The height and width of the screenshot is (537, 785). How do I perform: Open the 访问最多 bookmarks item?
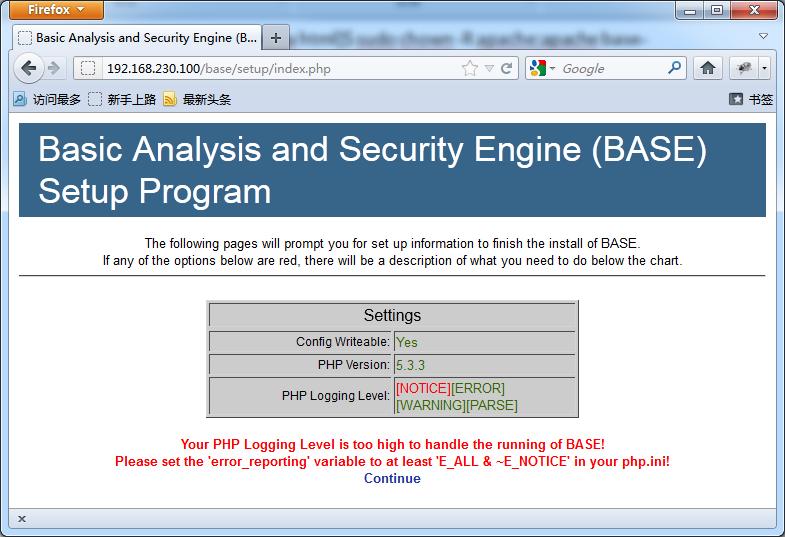coord(47,100)
